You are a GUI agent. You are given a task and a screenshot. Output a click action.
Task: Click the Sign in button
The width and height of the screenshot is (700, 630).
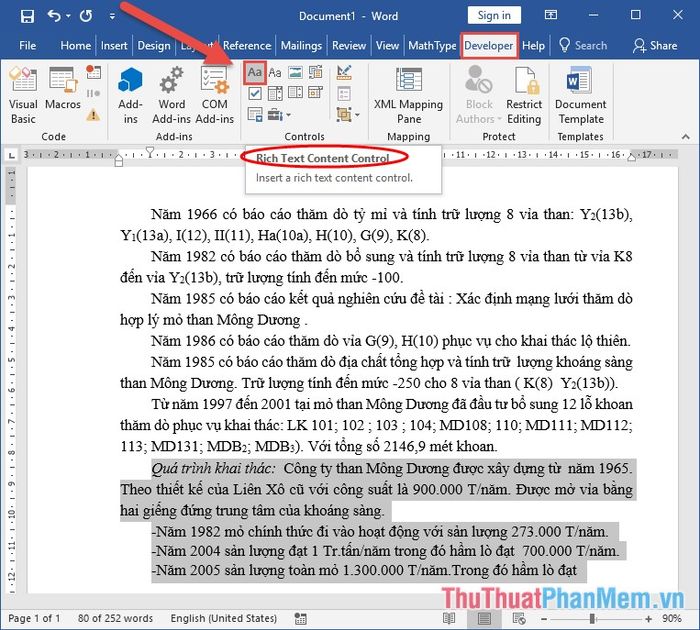(494, 16)
